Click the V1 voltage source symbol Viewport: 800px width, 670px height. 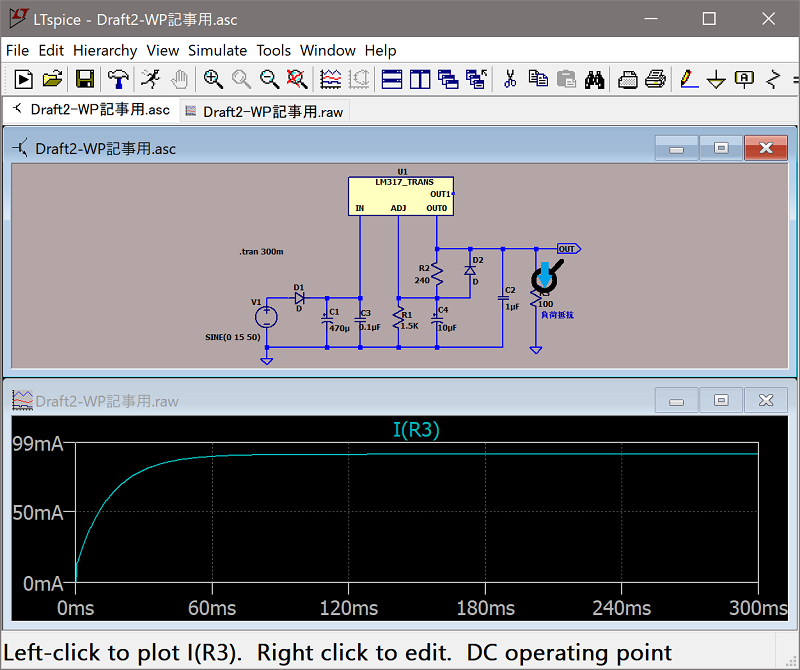pyautogui.click(x=266, y=317)
